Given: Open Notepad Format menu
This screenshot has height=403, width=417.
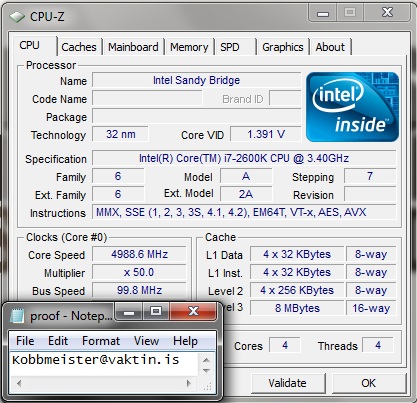Looking at the screenshot, I should pyautogui.click(x=101, y=341).
